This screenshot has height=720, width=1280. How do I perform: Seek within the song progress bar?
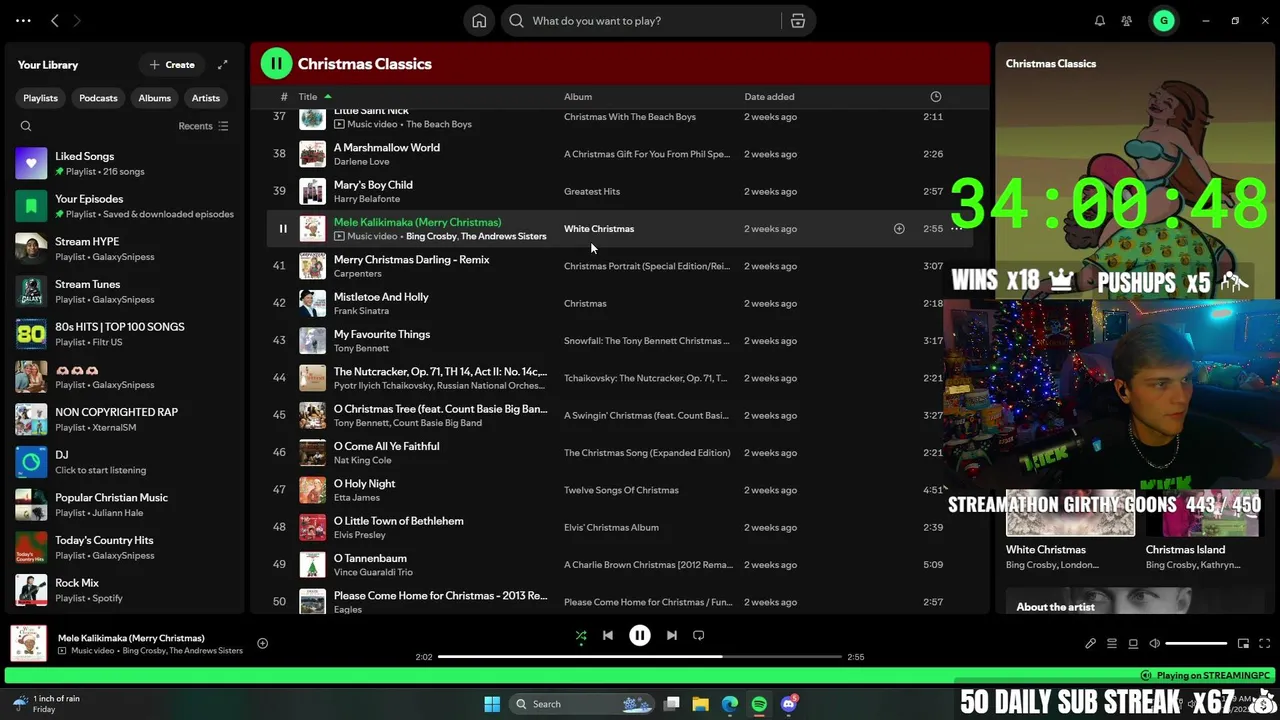pos(640,657)
